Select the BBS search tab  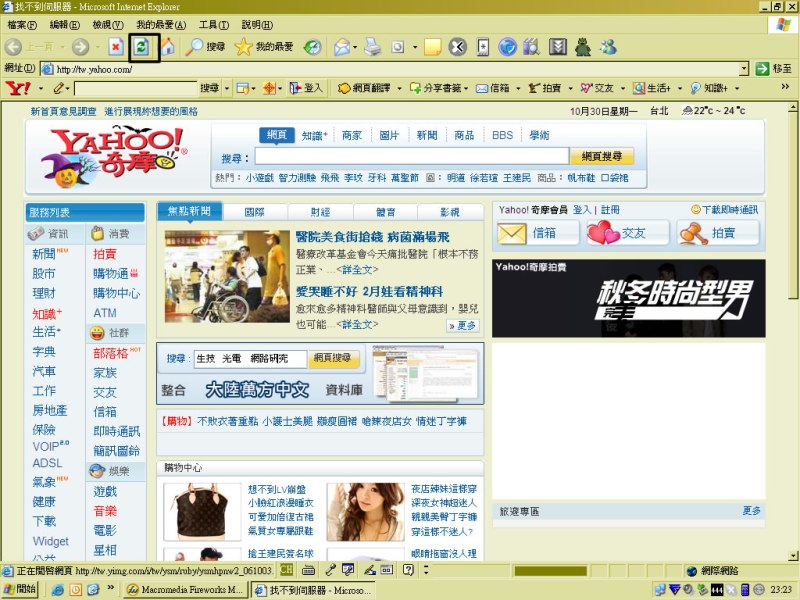click(503, 135)
